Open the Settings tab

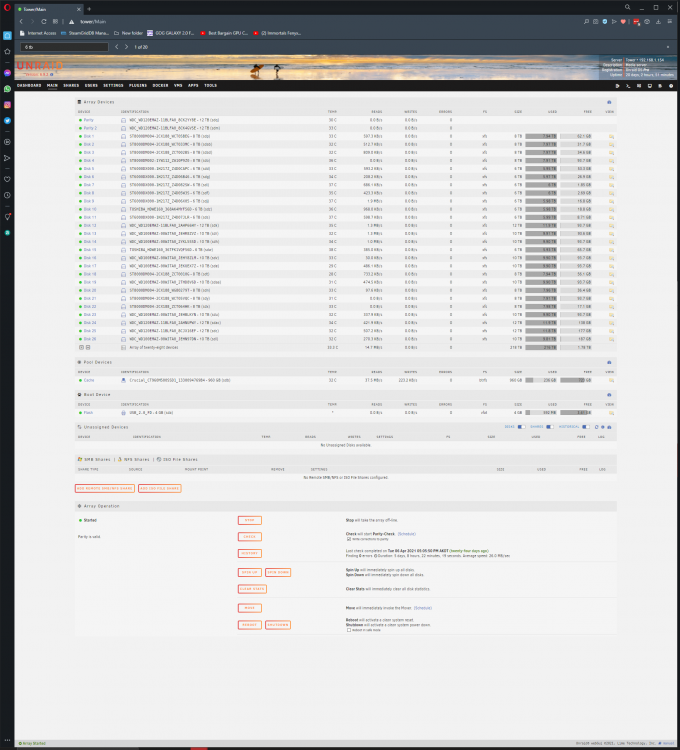[113, 86]
